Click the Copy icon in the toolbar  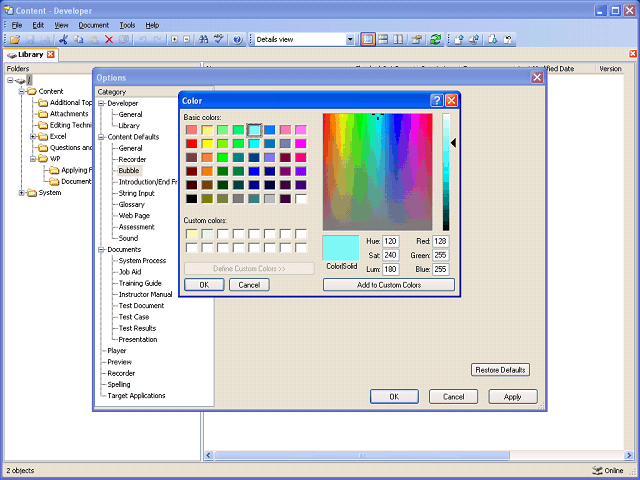pyautogui.click(x=78, y=39)
